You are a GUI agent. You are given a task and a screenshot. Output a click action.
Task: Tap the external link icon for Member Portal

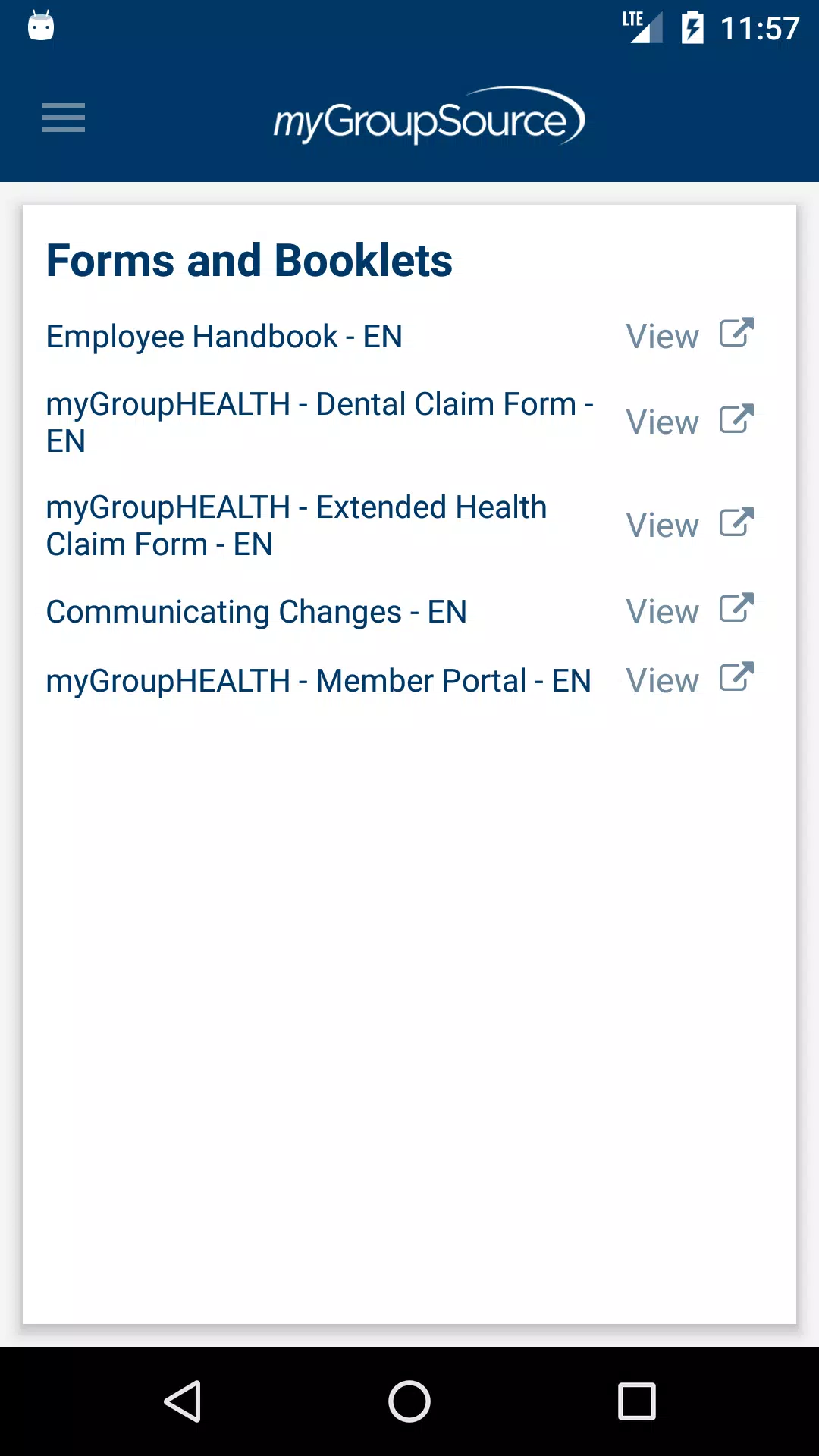(736, 678)
